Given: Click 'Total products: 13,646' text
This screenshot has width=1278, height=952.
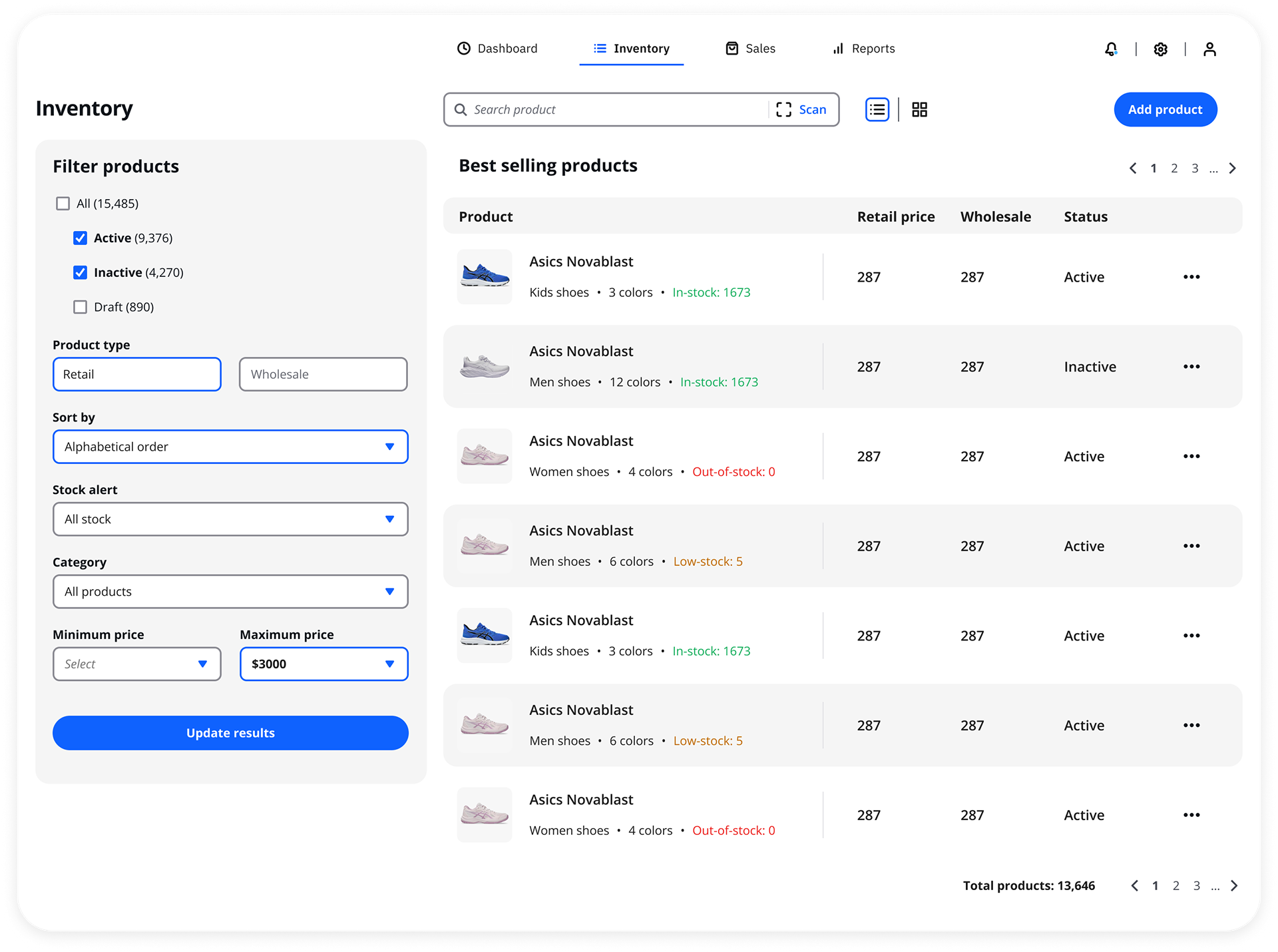Looking at the screenshot, I should tap(1029, 885).
